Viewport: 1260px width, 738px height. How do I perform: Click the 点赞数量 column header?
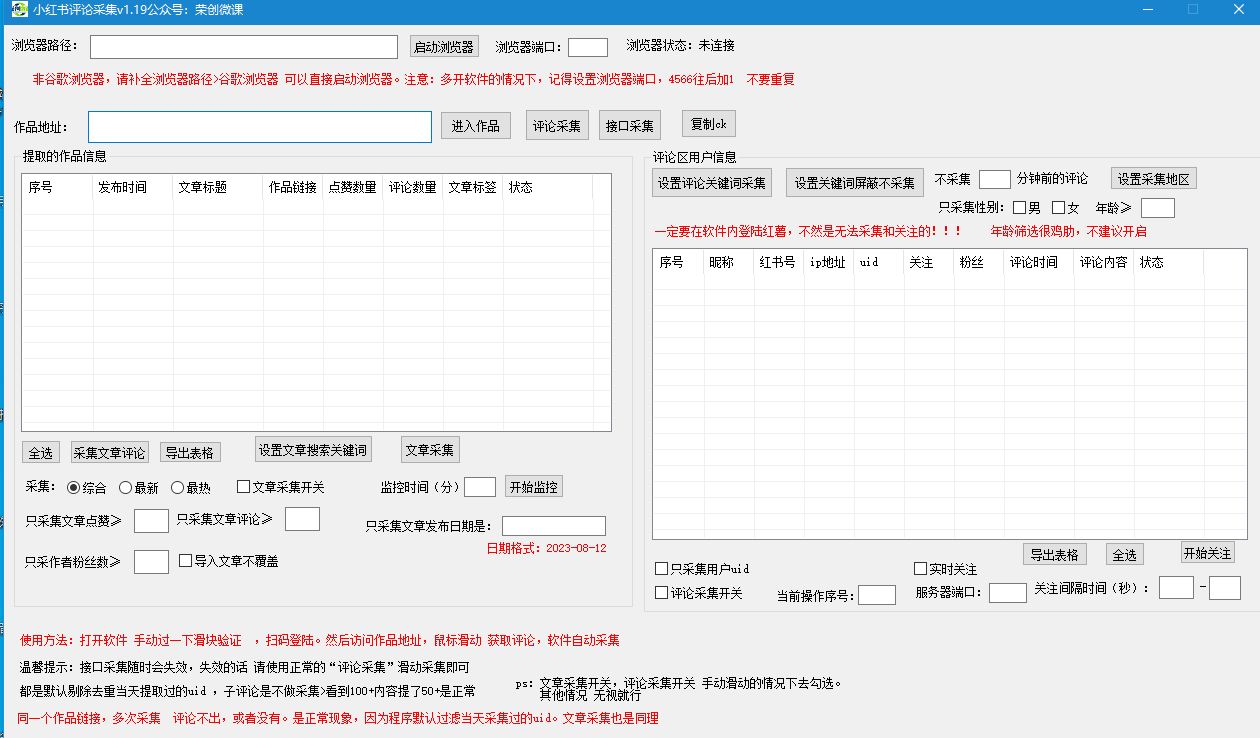[353, 188]
